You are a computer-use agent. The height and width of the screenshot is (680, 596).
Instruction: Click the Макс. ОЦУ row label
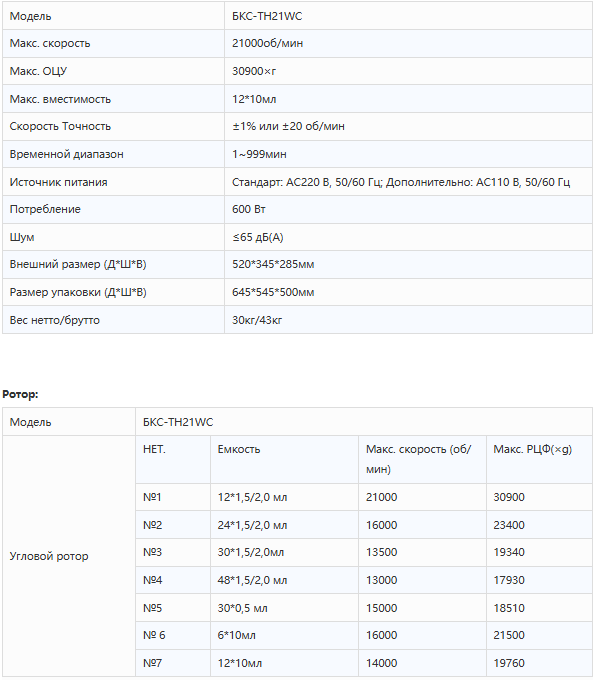tap(38, 71)
